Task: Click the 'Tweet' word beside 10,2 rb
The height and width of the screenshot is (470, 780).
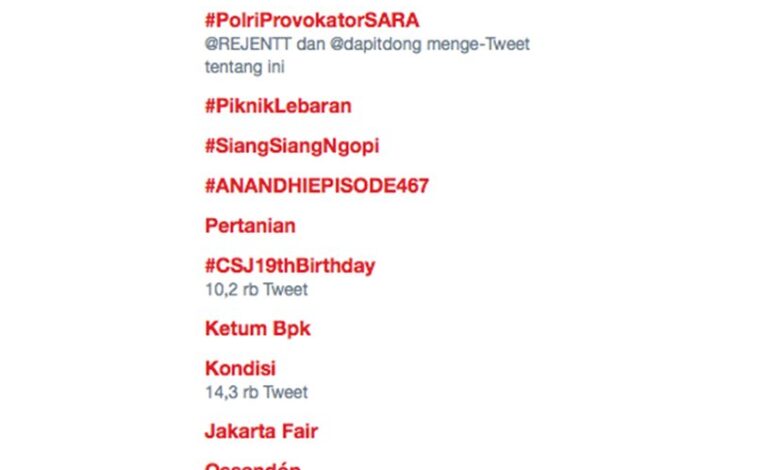Action: click(x=286, y=289)
